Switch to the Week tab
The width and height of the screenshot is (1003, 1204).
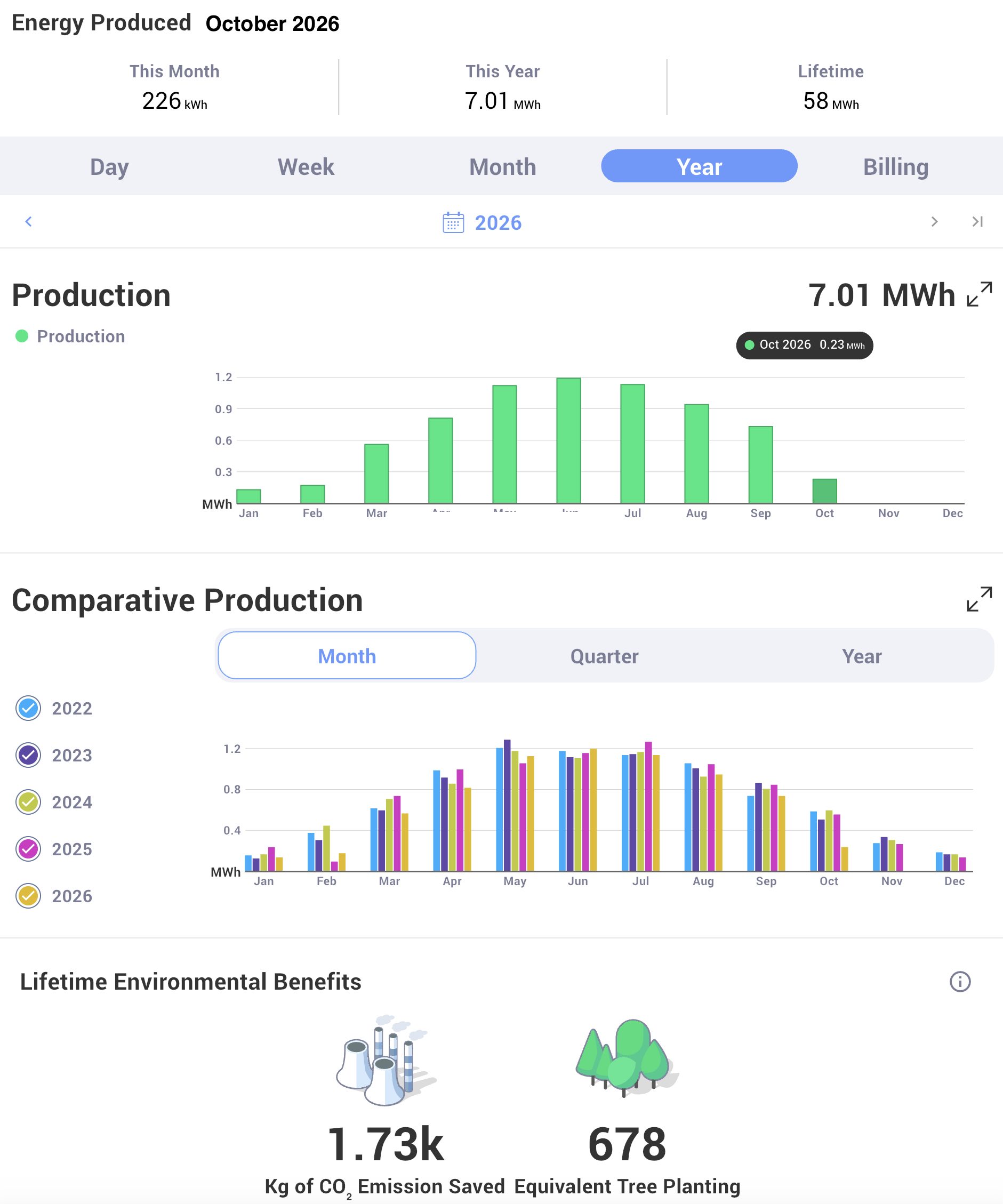[x=306, y=167]
